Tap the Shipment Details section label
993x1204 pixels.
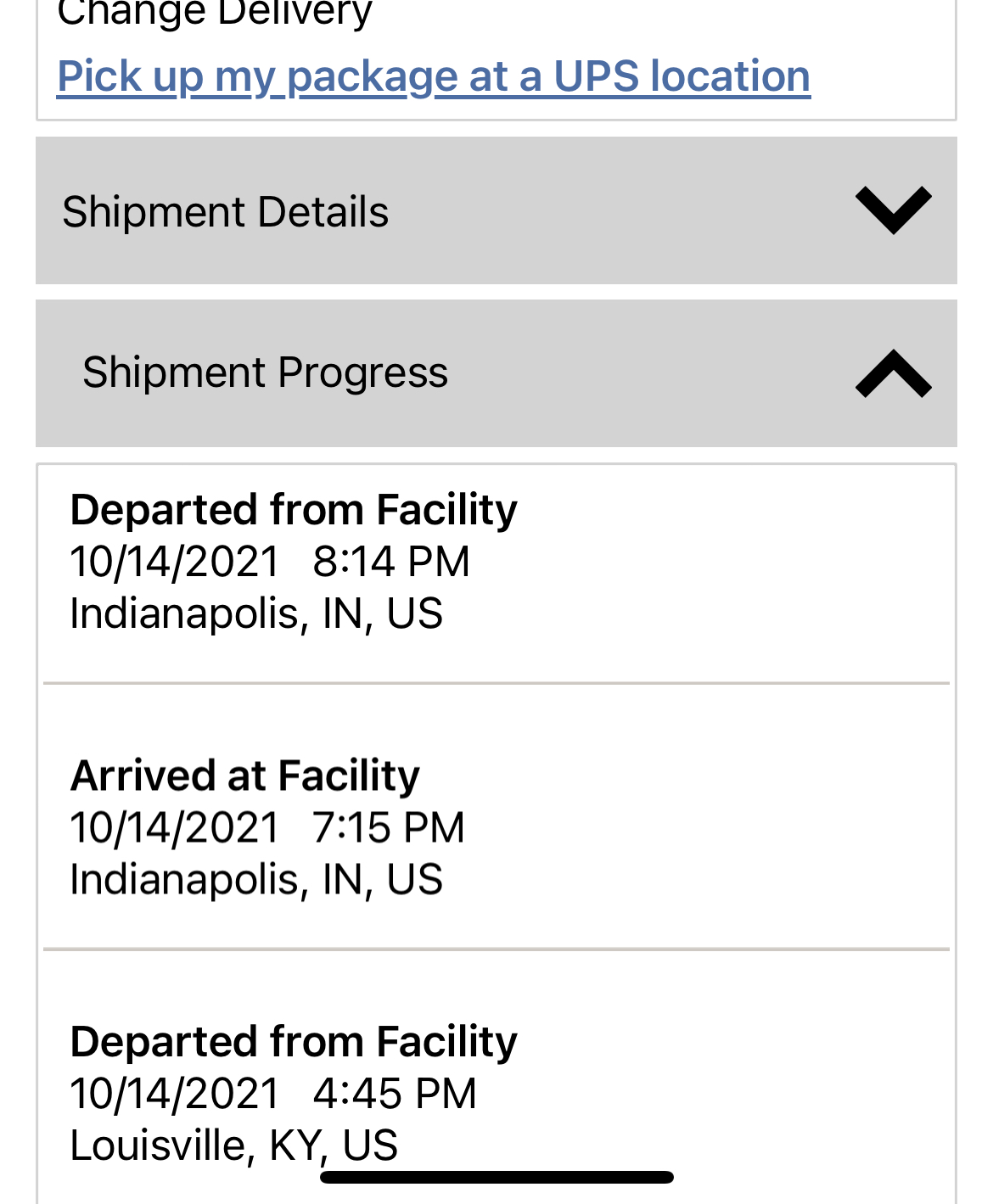[x=225, y=211]
